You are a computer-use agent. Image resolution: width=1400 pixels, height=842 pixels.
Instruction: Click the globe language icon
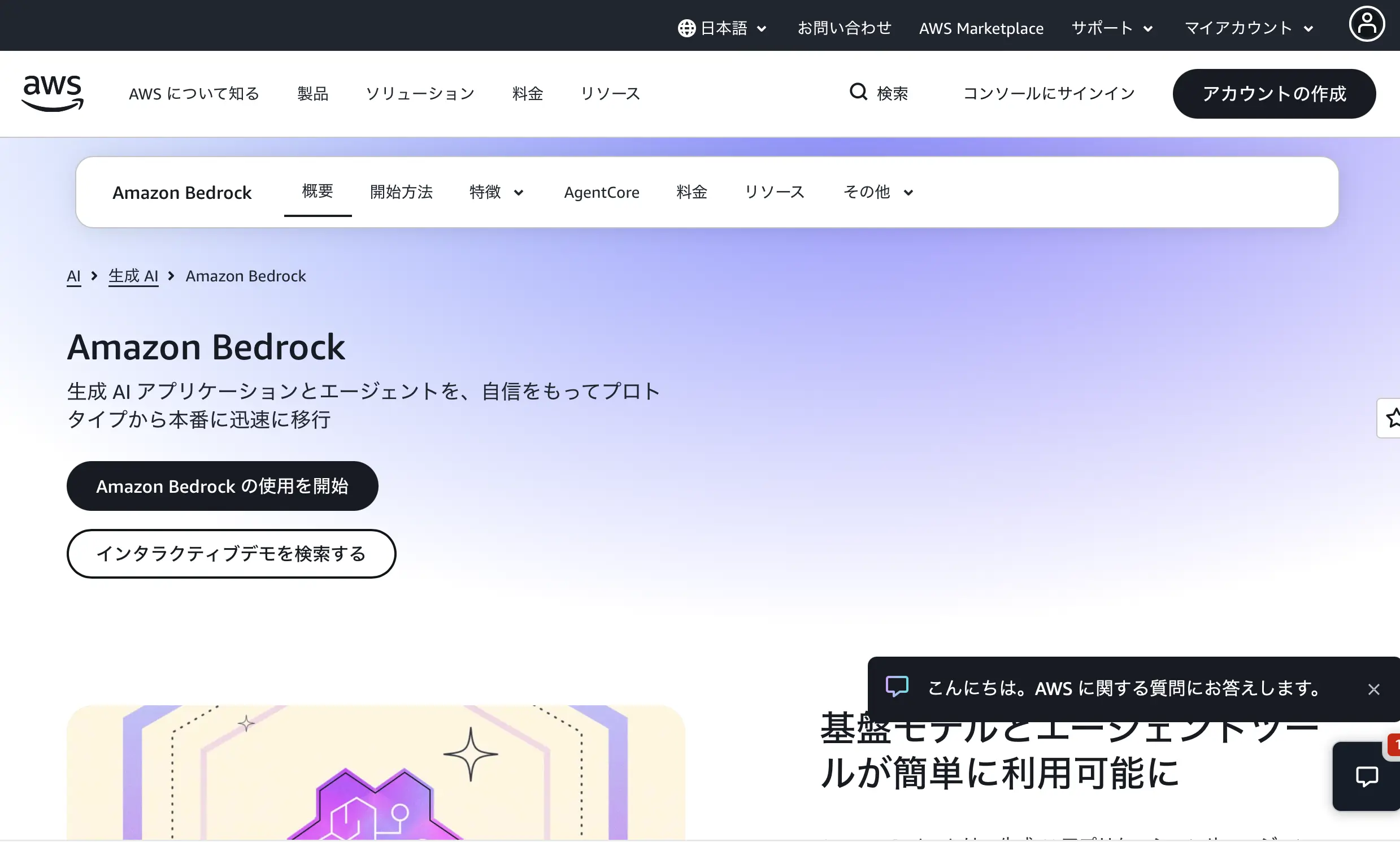[686, 28]
